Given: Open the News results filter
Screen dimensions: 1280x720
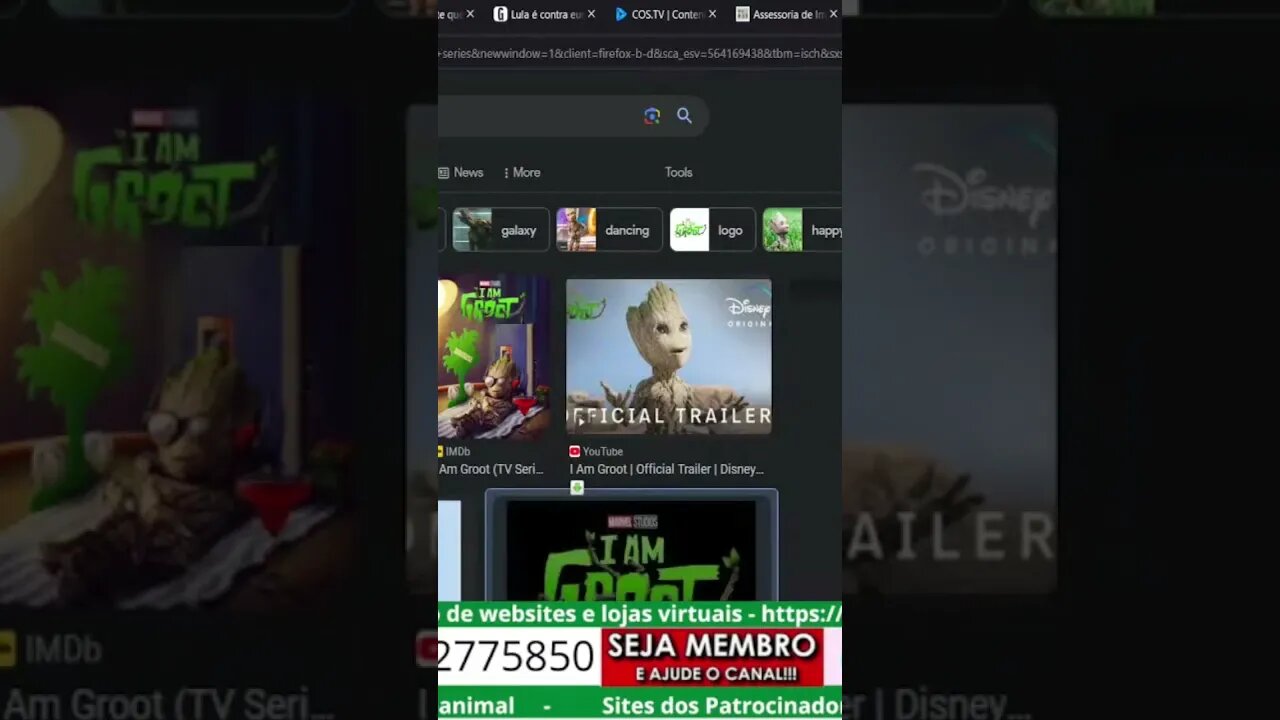Looking at the screenshot, I should pos(461,172).
